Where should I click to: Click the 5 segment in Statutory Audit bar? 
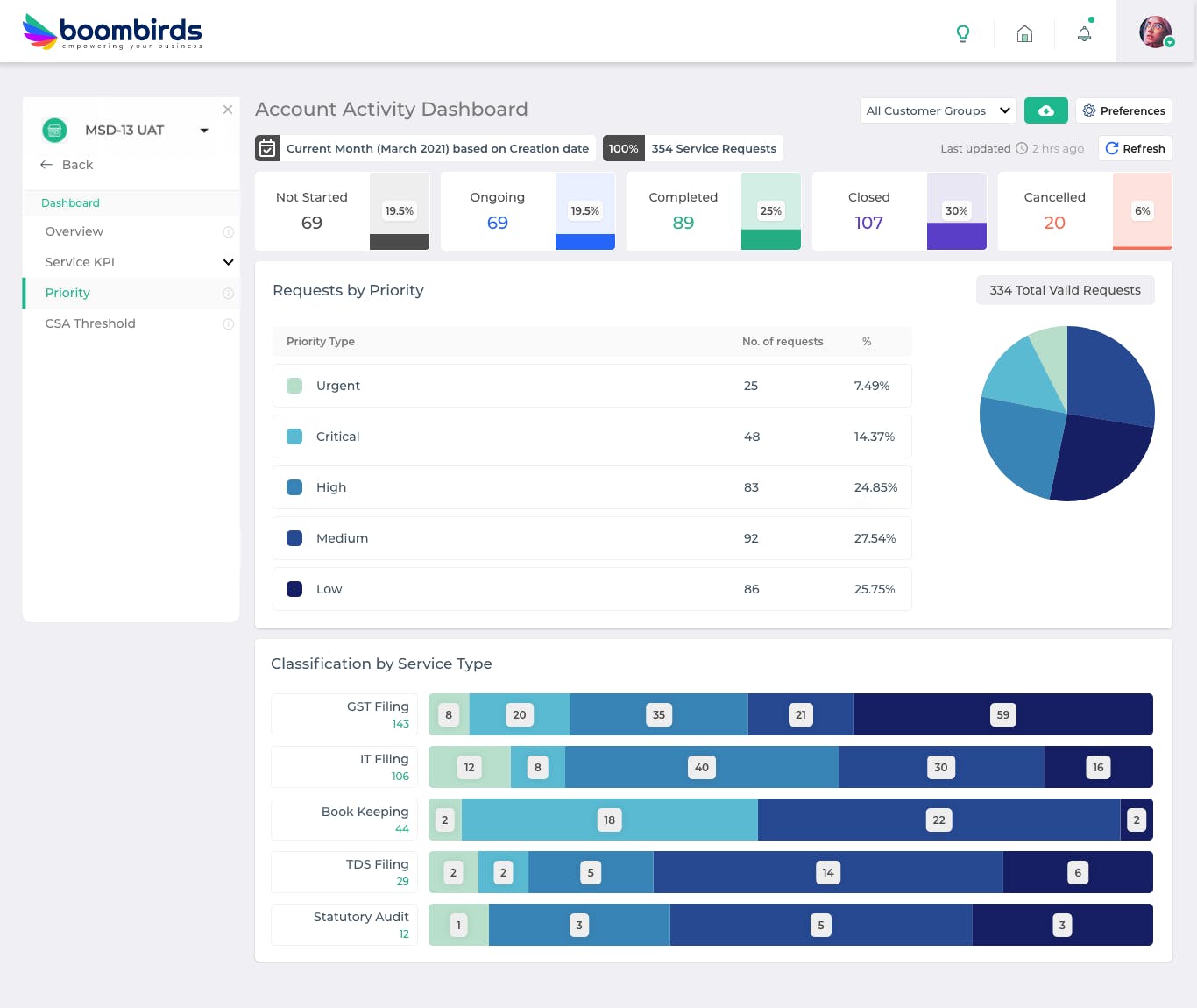point(821,925)
